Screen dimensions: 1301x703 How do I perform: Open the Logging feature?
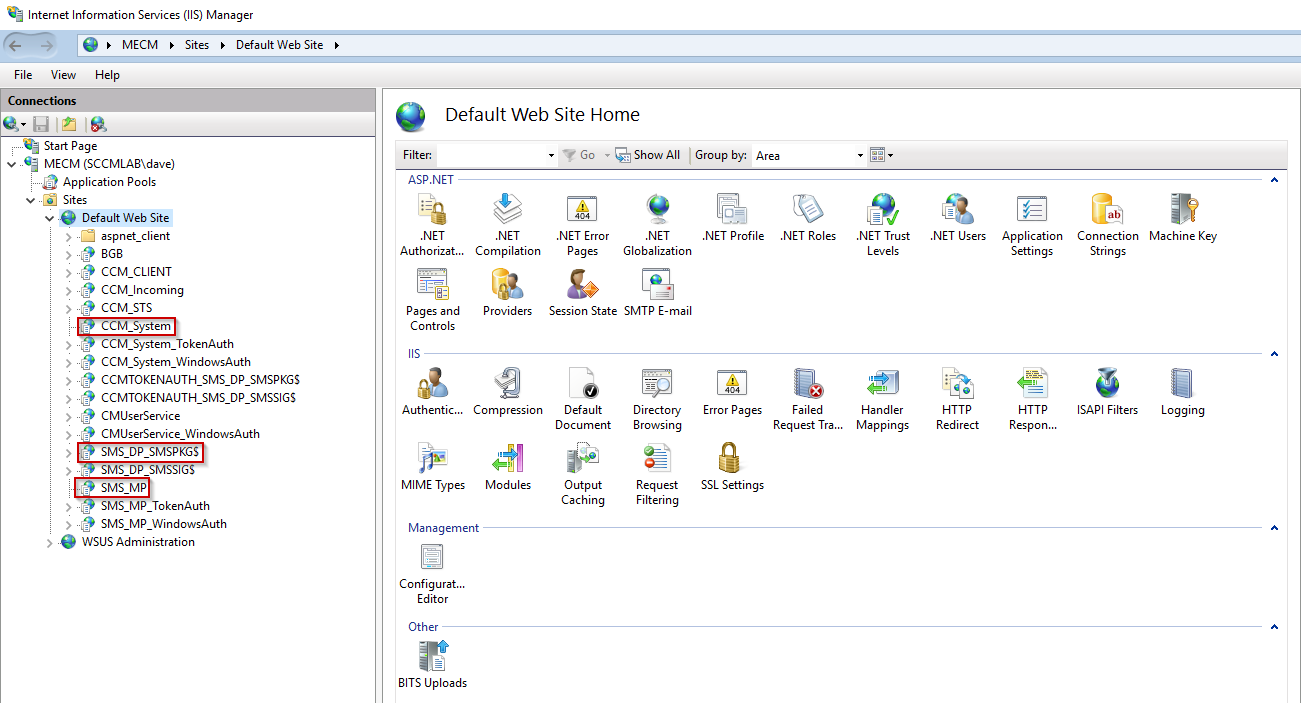(x=1183, y=392)
